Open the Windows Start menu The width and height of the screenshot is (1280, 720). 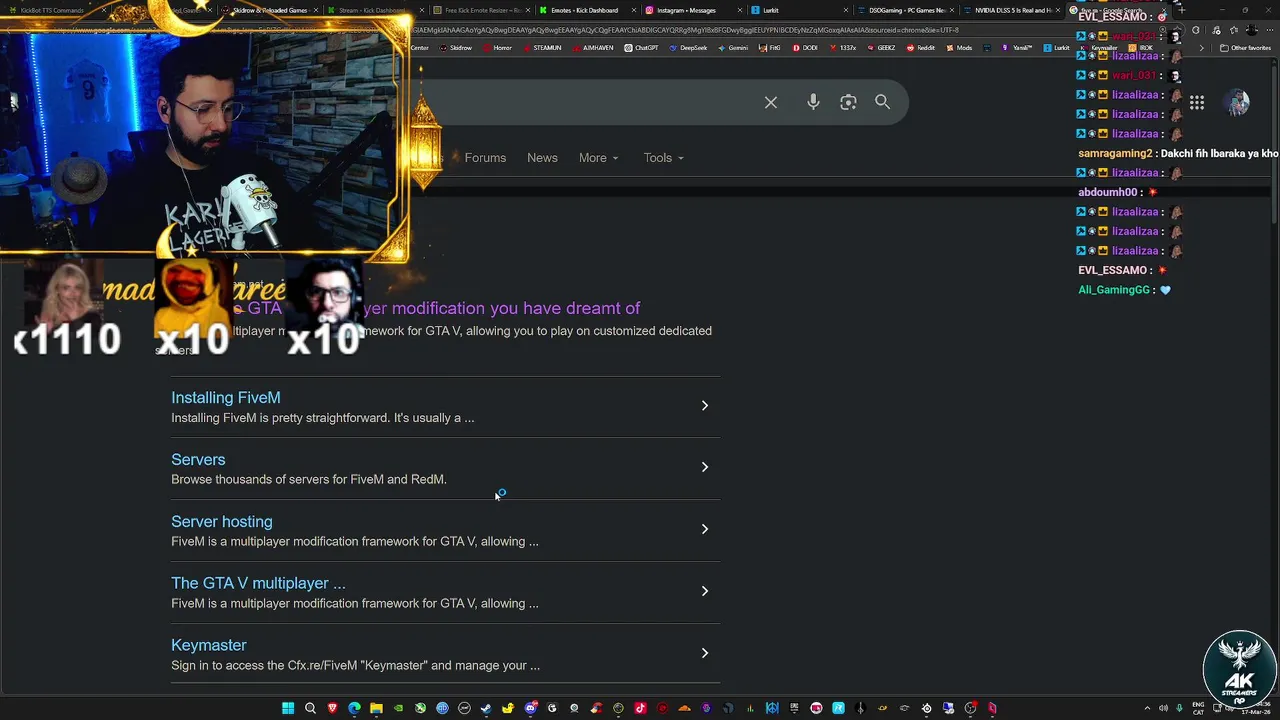pos(288,708)
